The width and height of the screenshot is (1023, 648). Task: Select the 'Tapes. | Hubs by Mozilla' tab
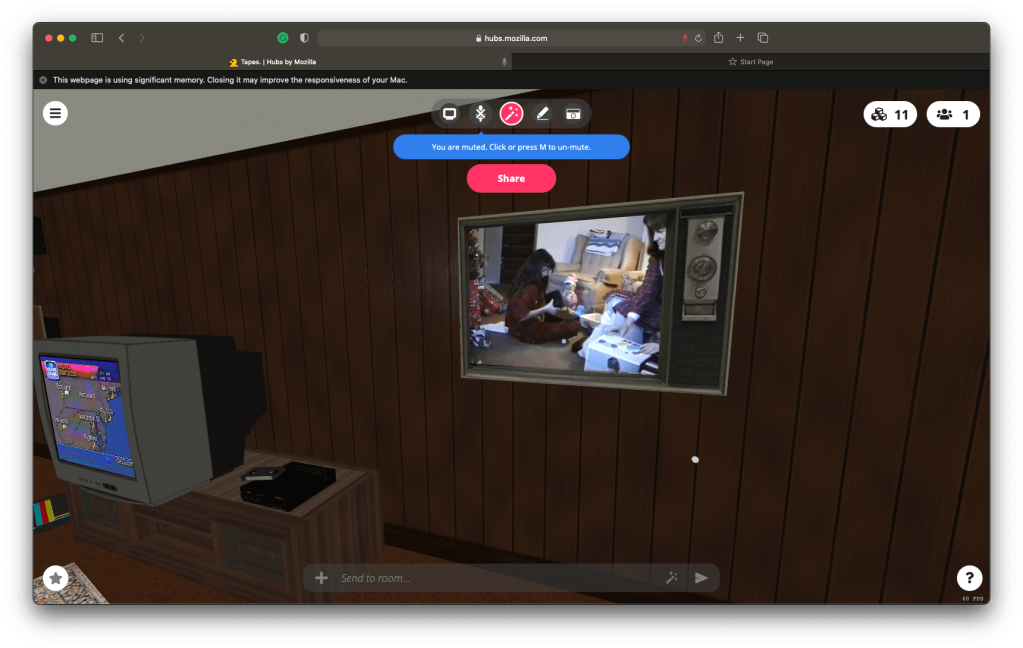272,62
